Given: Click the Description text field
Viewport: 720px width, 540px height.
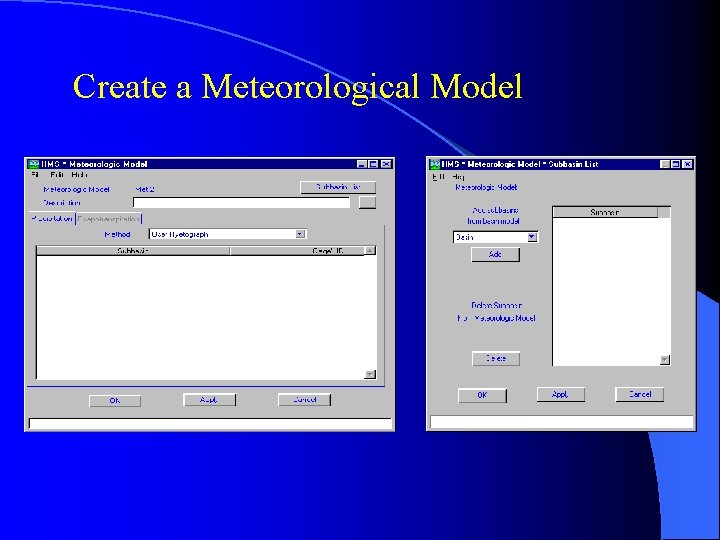Looking at the screenshot, I should click(x=242, y=202).
